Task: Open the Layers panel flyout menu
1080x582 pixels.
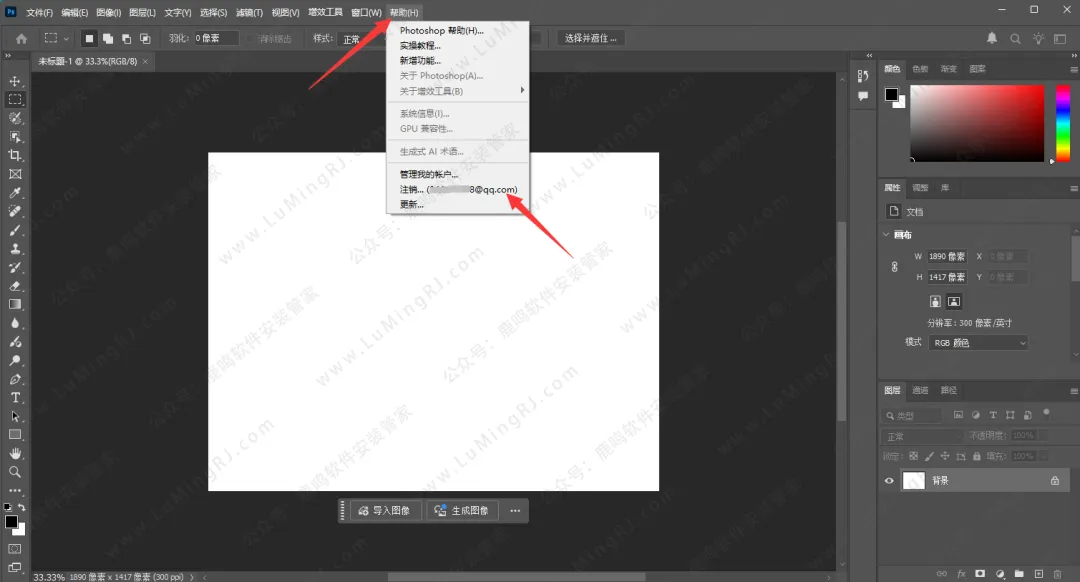Action: click(x=1074, y=391)
